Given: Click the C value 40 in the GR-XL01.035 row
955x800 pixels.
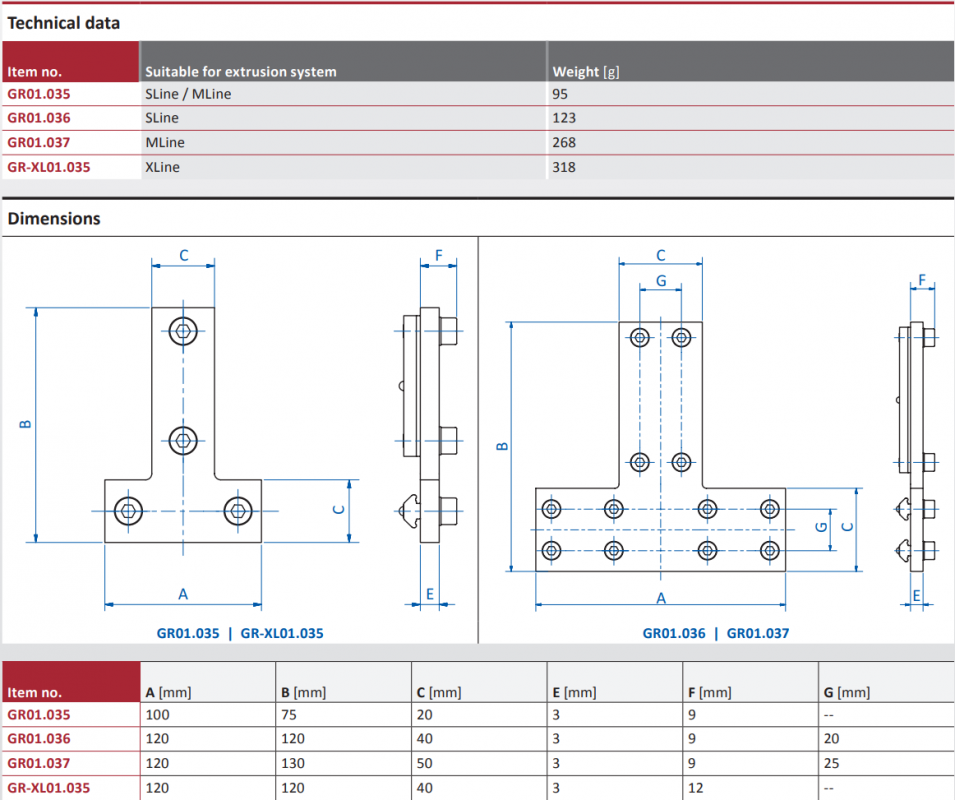Looking at the screenshot, I should pyautogui.click(x=425, y=788).
